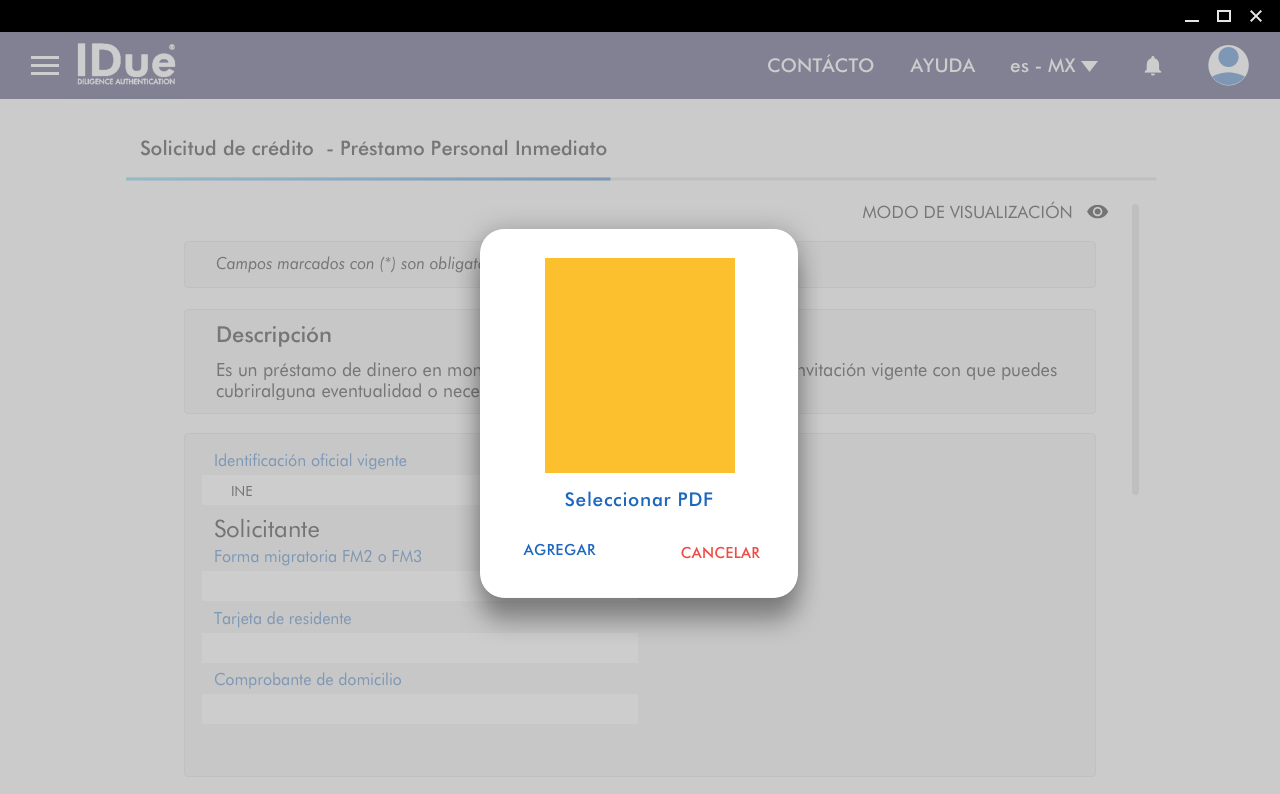
Task: Click the IDue logo
Action: tap(126, 65)
